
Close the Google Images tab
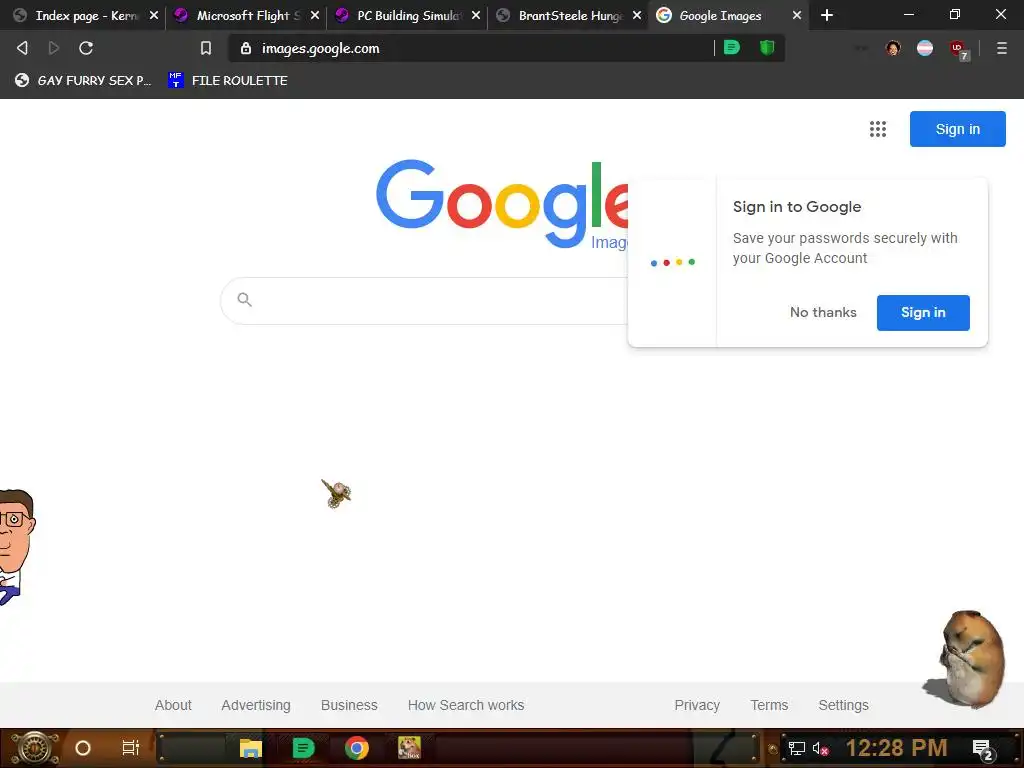click(797, 15)
